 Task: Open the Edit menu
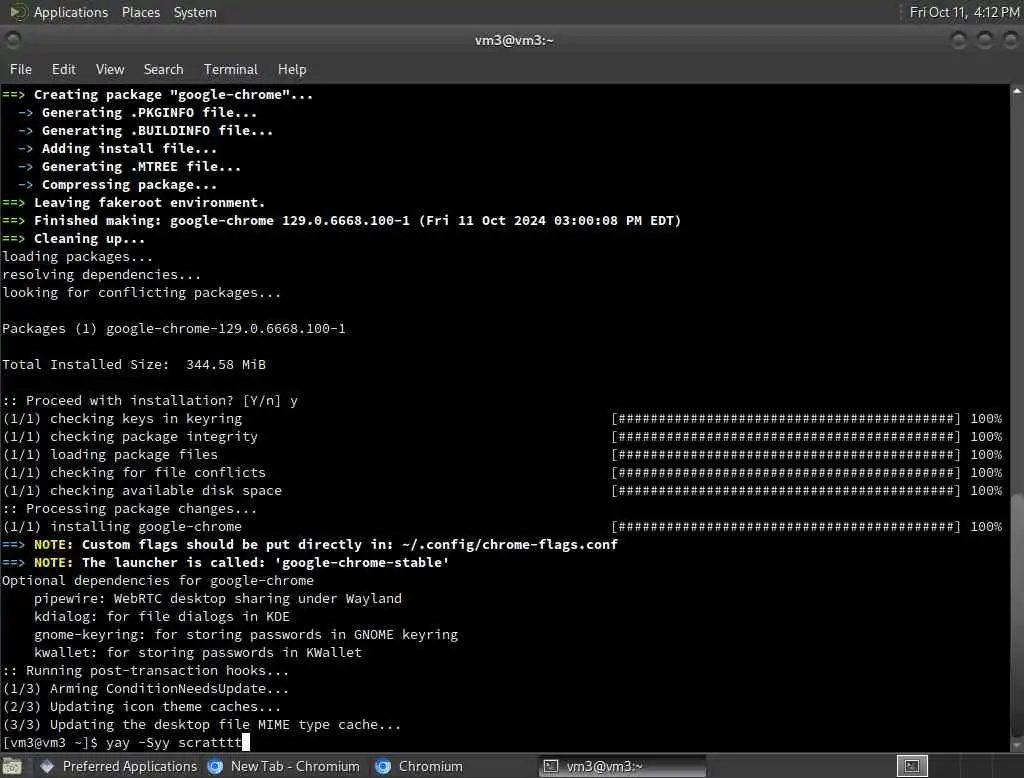click(63, 69)
